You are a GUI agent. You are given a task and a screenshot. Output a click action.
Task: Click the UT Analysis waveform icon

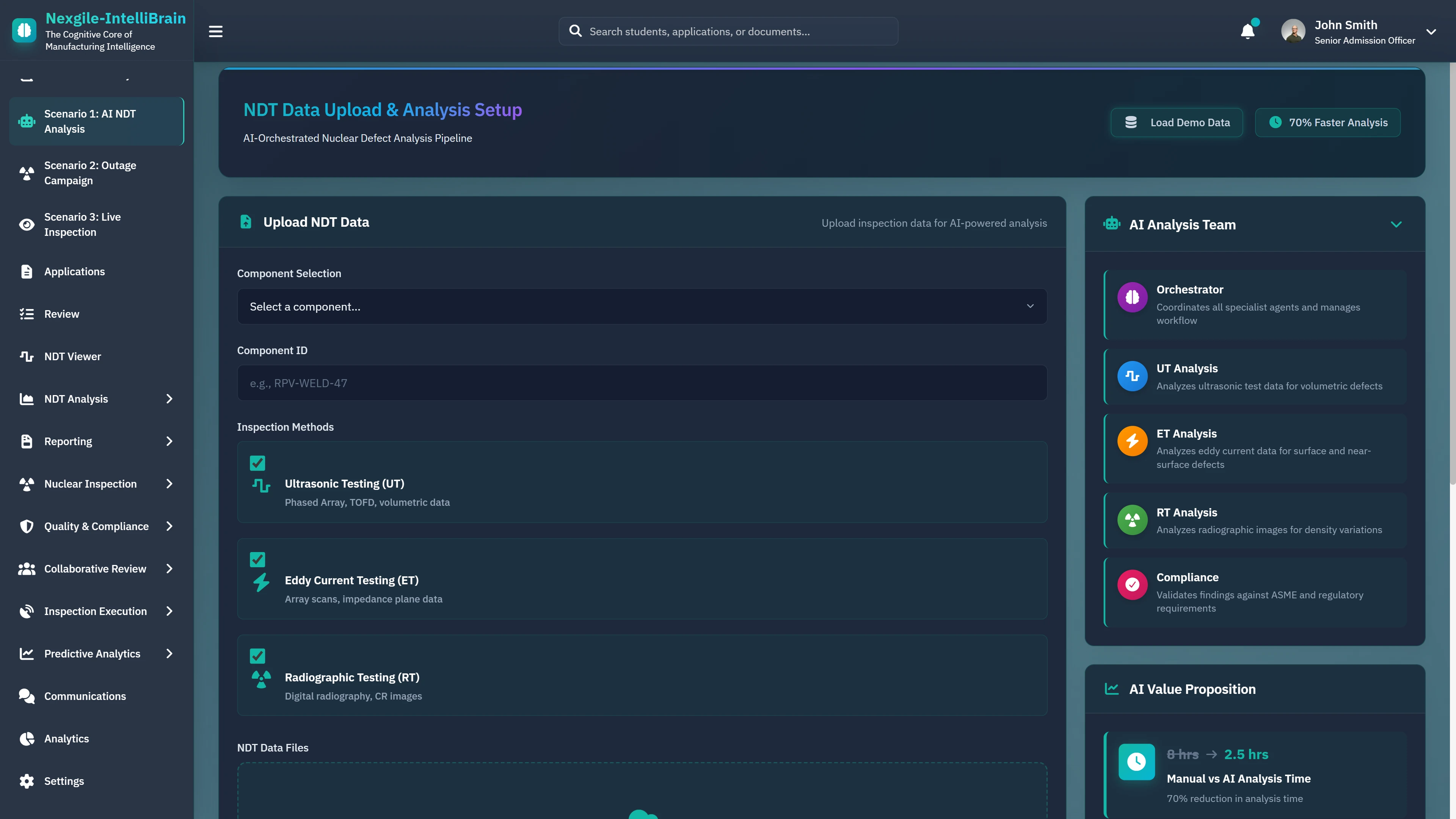click(1132, 376)
